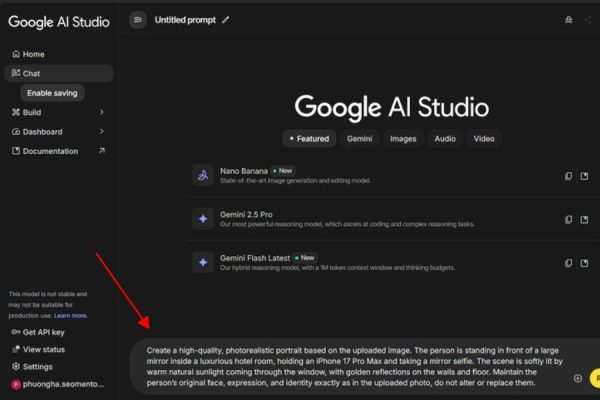Go to Home in the sidebar
This screenshot has height=400, width=600.
click(x=33, y=54)
